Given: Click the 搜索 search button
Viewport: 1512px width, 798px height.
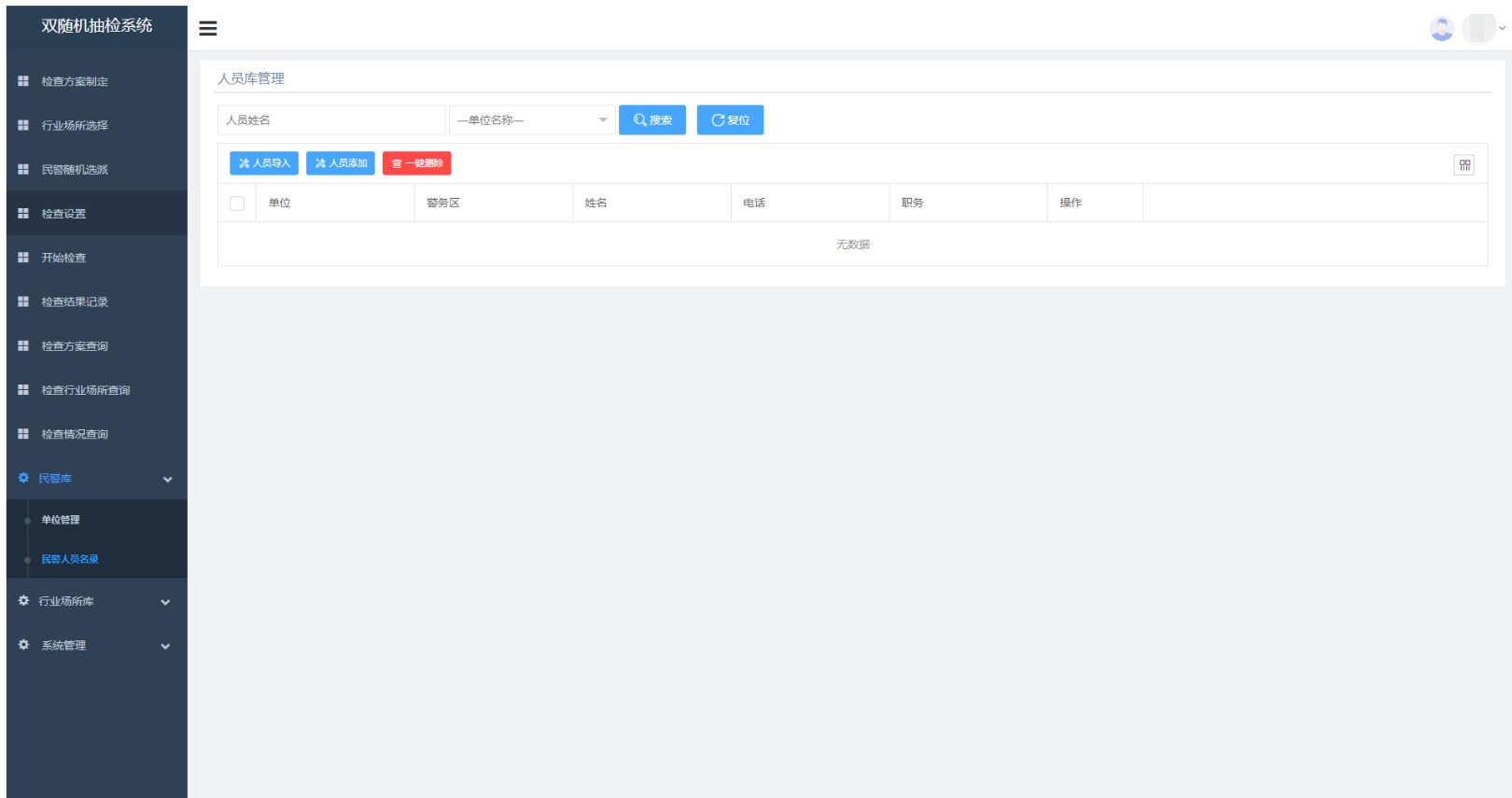Looking at the screenshot, I should tap(651, 120).
